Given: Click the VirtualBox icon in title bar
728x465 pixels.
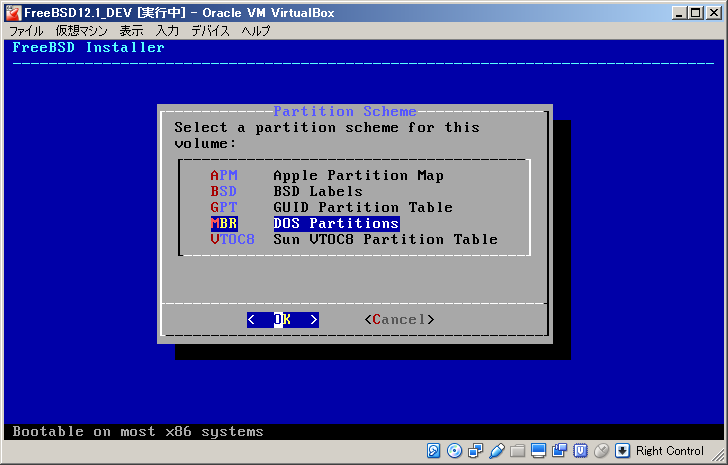Looking at the screenshot, I should 13,13.
